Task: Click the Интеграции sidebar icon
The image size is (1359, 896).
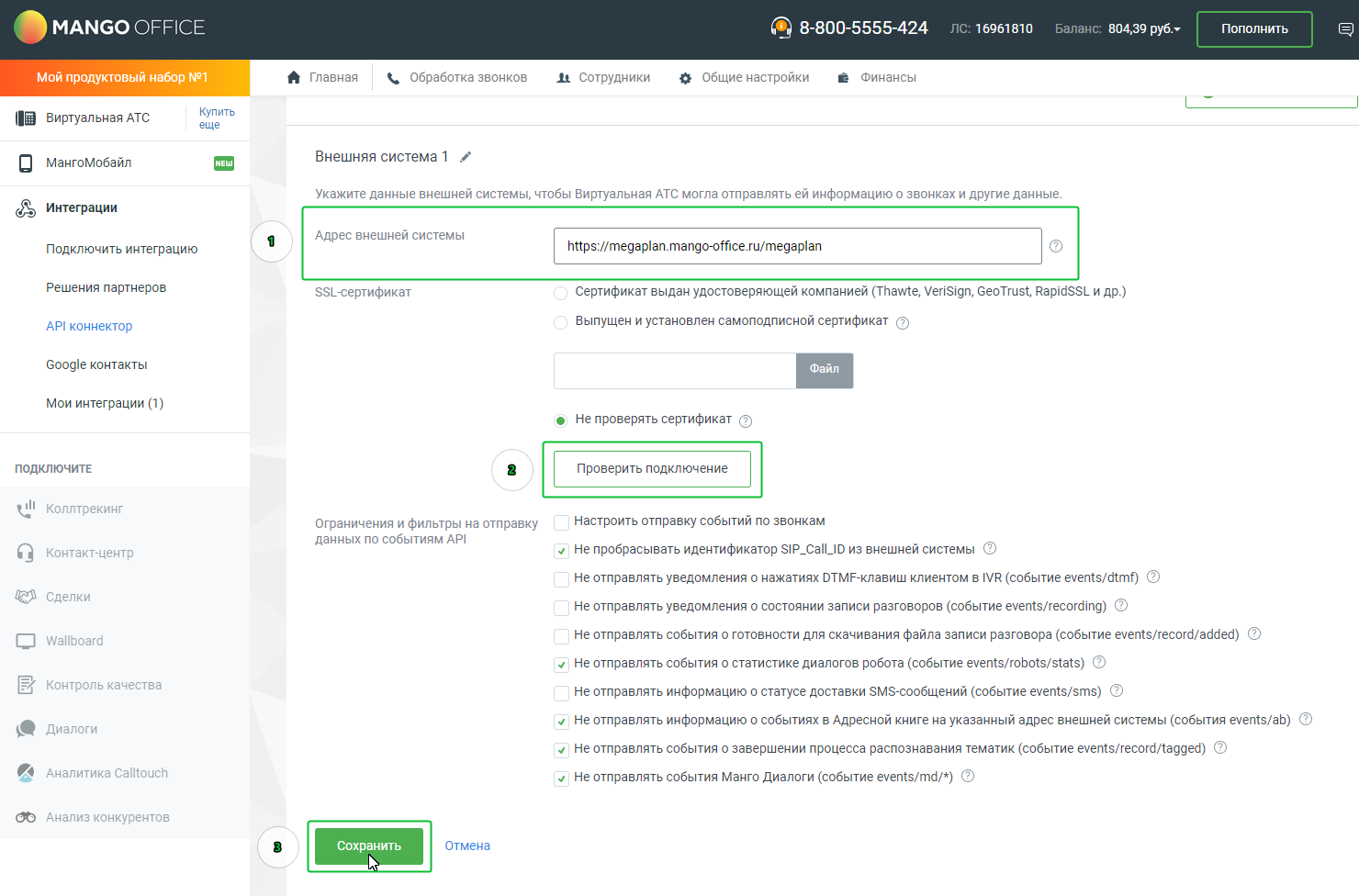Action: (x=26, y=208)
